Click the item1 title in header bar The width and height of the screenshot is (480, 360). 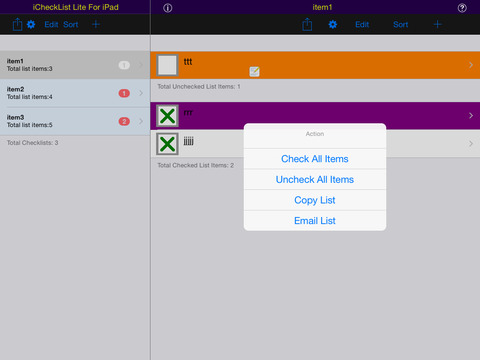(322, 7)
